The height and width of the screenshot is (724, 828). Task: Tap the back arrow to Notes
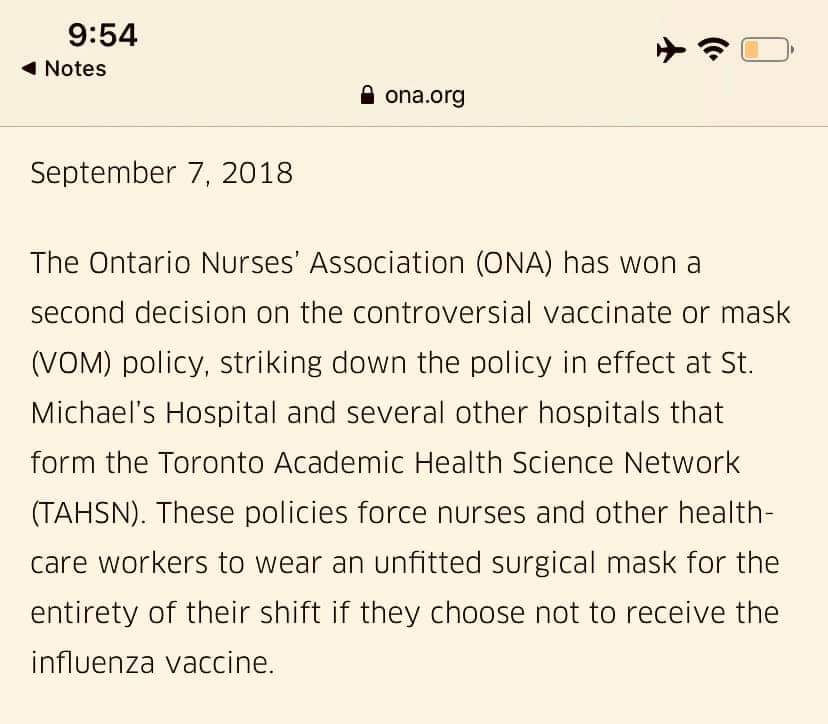29,69
